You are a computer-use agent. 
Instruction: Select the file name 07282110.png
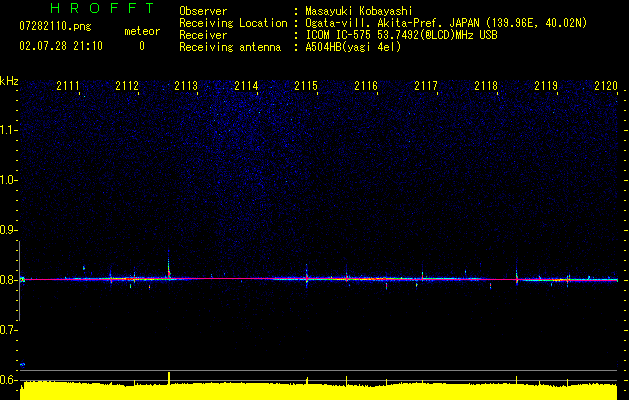(55, 26)
